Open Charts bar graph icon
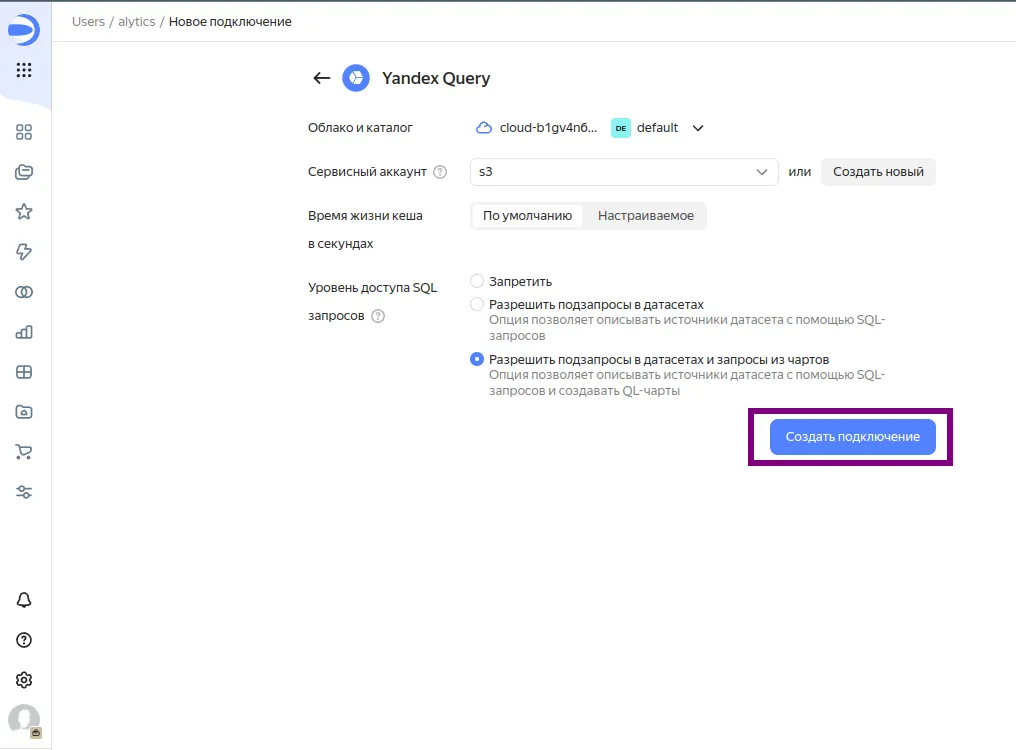Viewport: 1016px width, 750px height. pyautogui.click(x=24, y=332)
